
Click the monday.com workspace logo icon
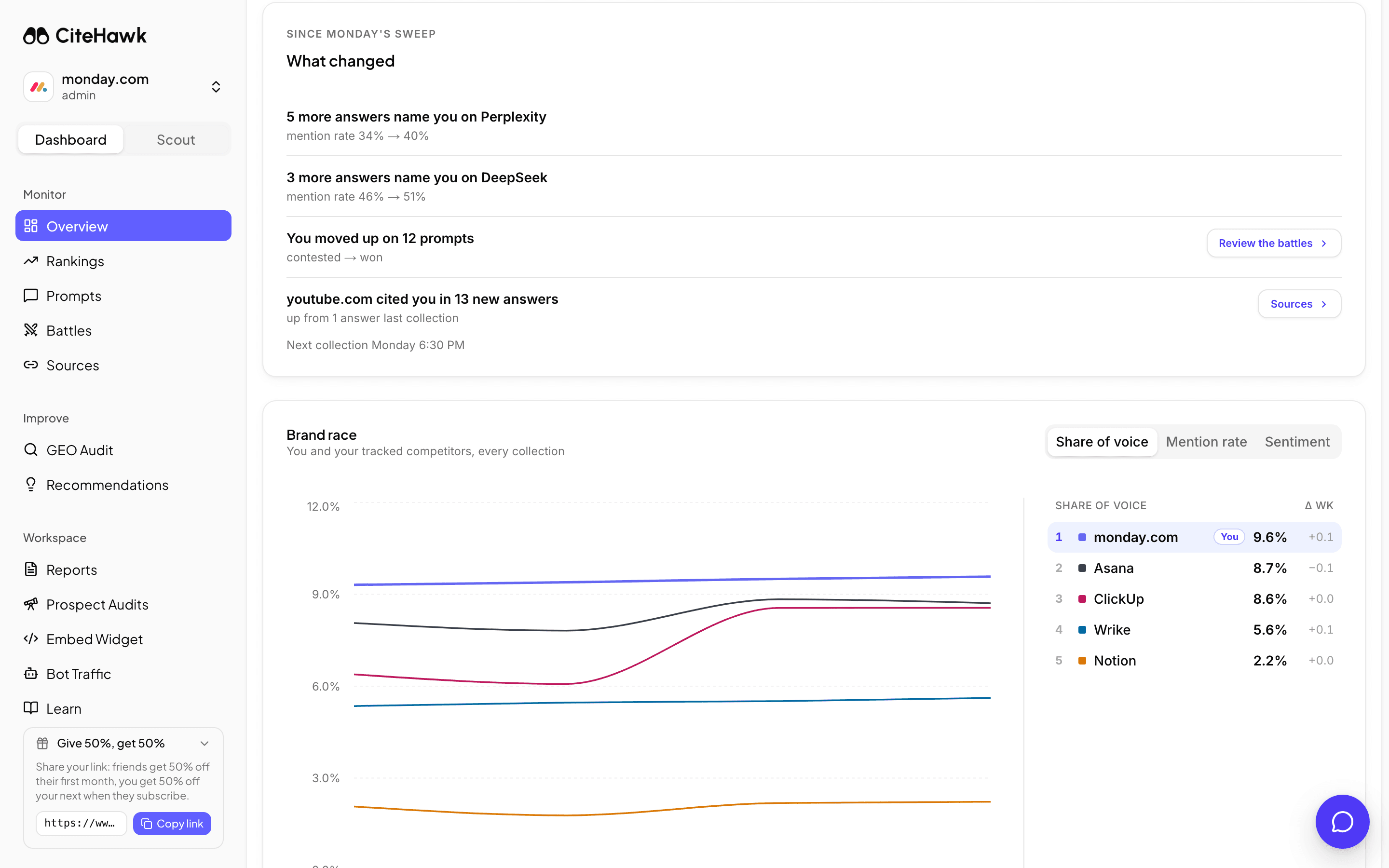coord(39,87)
